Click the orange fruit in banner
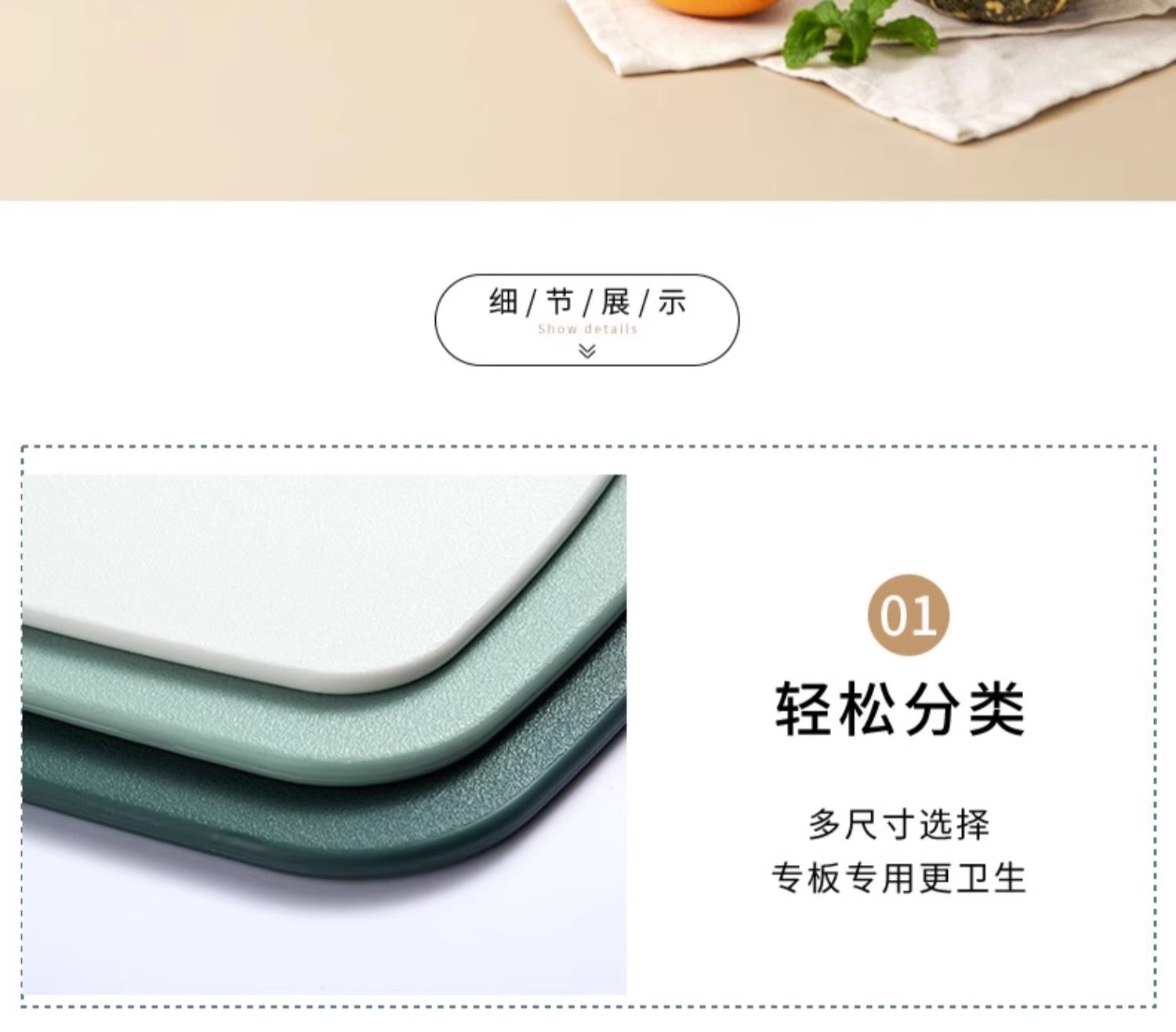Viewport: 1176px width, 1032px height. click(712, 7)
